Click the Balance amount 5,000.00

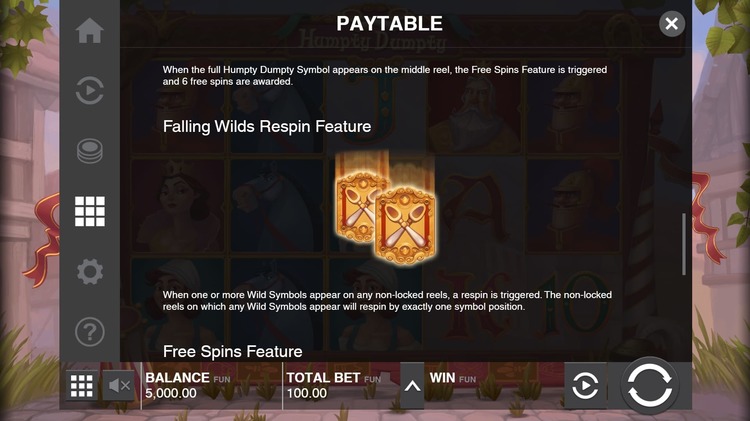pos(171,393)
